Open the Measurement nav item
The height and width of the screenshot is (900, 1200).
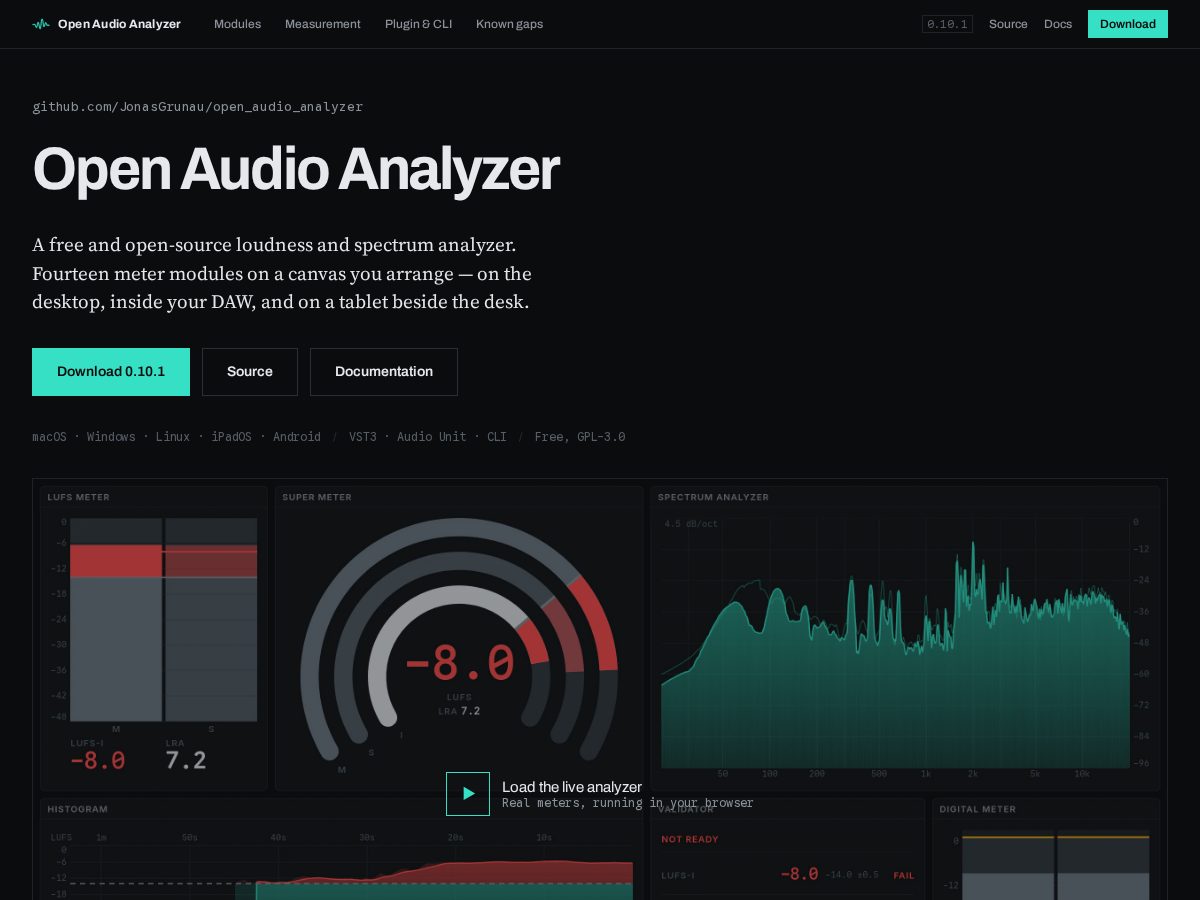322,24
